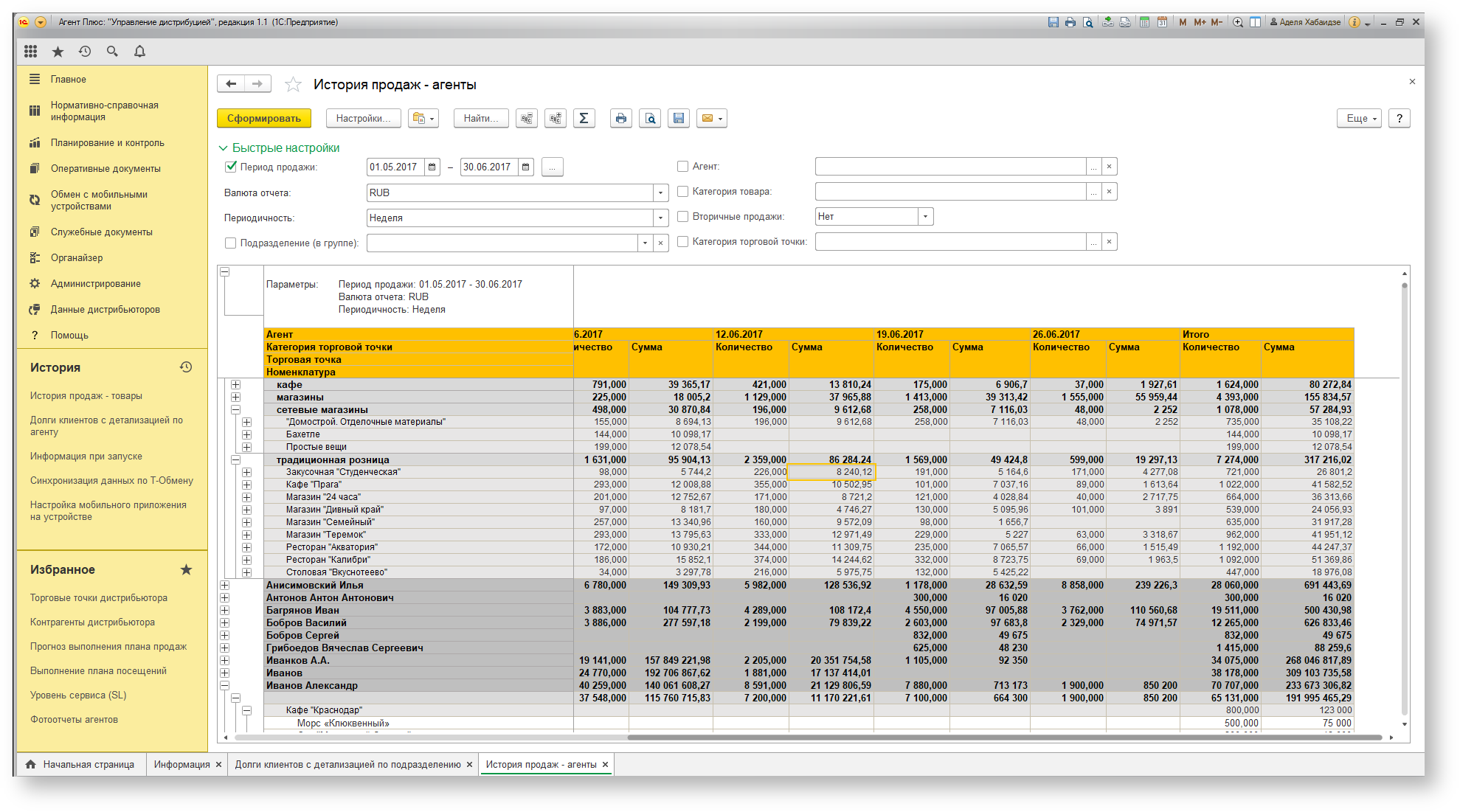Close История продаж - агенты tab
This screenshot has width=1460, height=812.
(605, 765)
